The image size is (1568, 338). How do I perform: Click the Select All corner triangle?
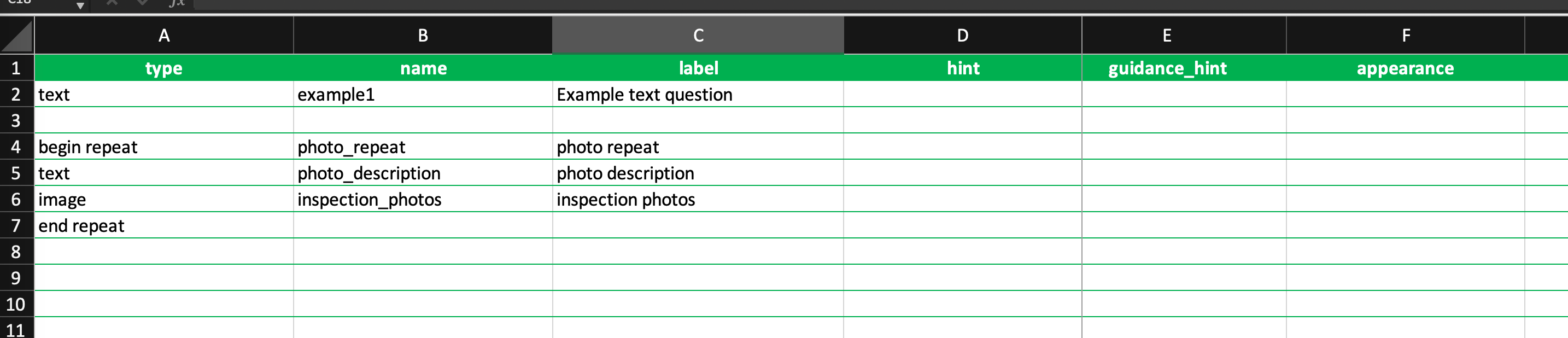click(x=17, y=37)
